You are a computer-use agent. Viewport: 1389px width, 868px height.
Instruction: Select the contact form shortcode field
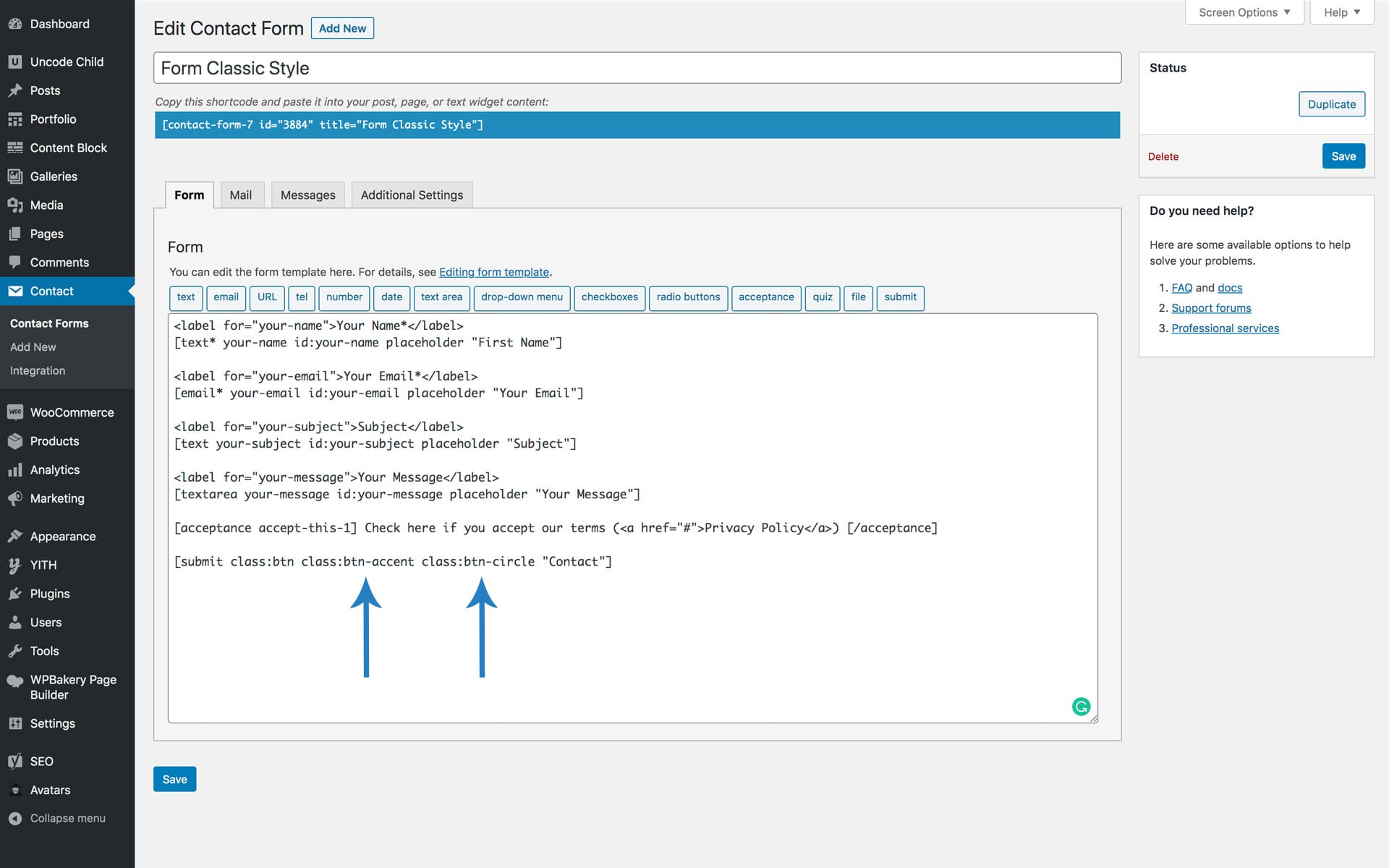[637, 125]
